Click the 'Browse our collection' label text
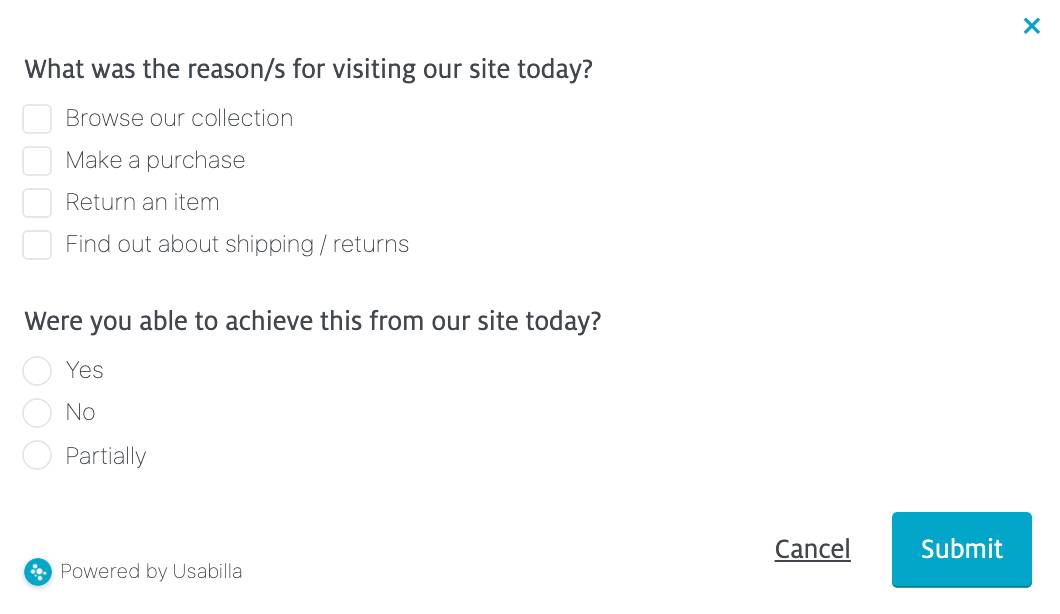Viewport: 1060px width, 614px height. pos(179,118)
